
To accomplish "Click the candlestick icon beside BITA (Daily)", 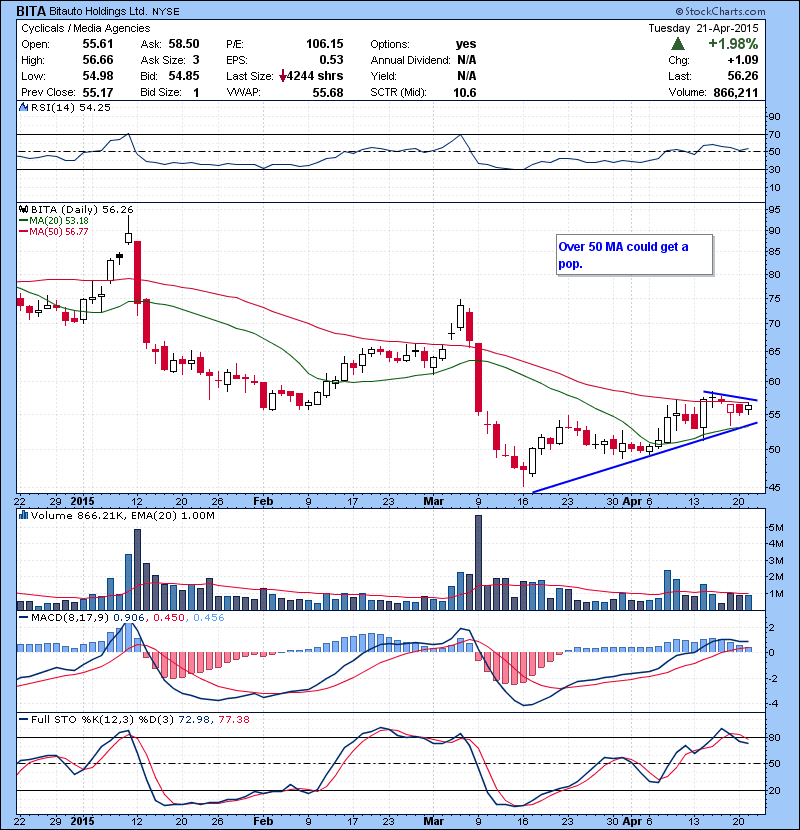I will (23, 209).
